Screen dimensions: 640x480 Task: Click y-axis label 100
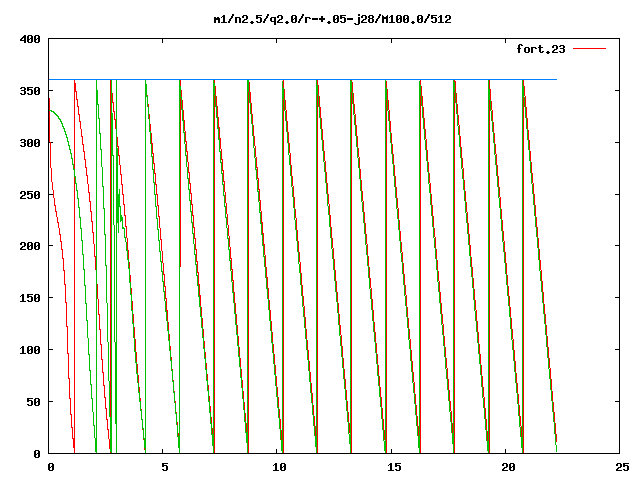[30, 350]
